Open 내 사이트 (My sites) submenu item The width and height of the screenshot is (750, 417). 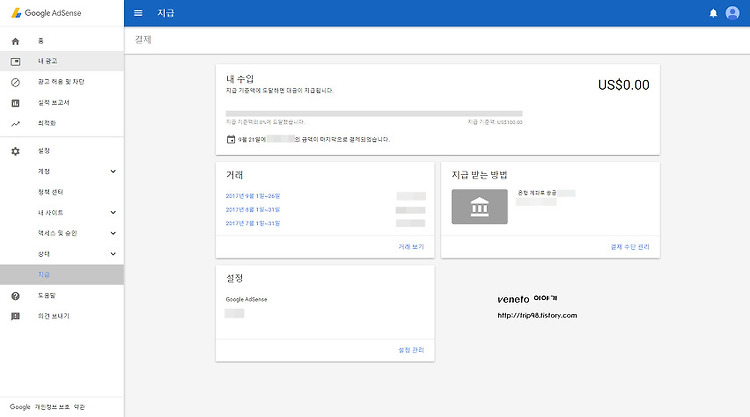pos(62,212)
